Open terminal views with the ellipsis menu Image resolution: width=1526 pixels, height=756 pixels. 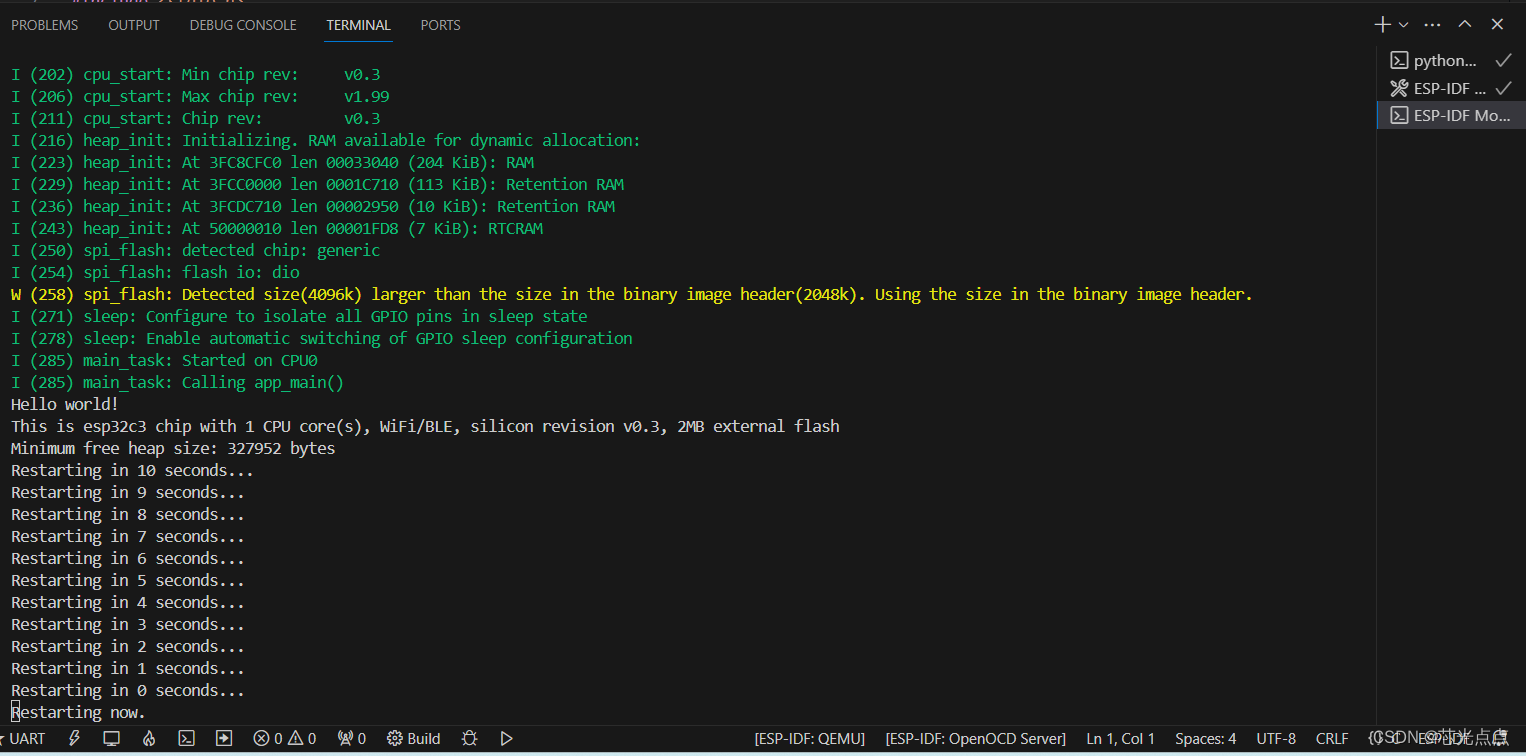(x=1433, y=23)
